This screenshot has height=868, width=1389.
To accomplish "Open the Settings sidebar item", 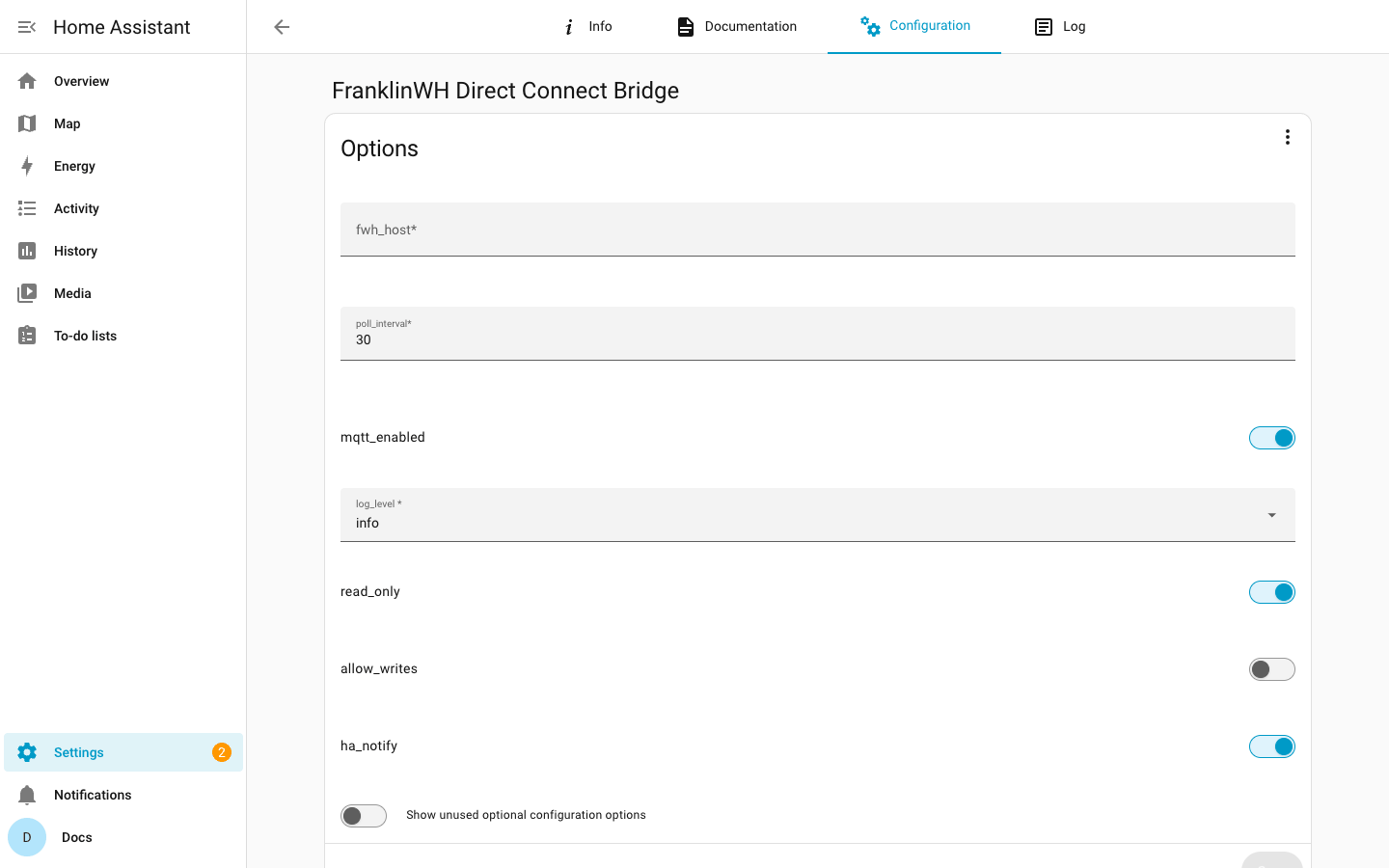I will [x=123, y=752].
